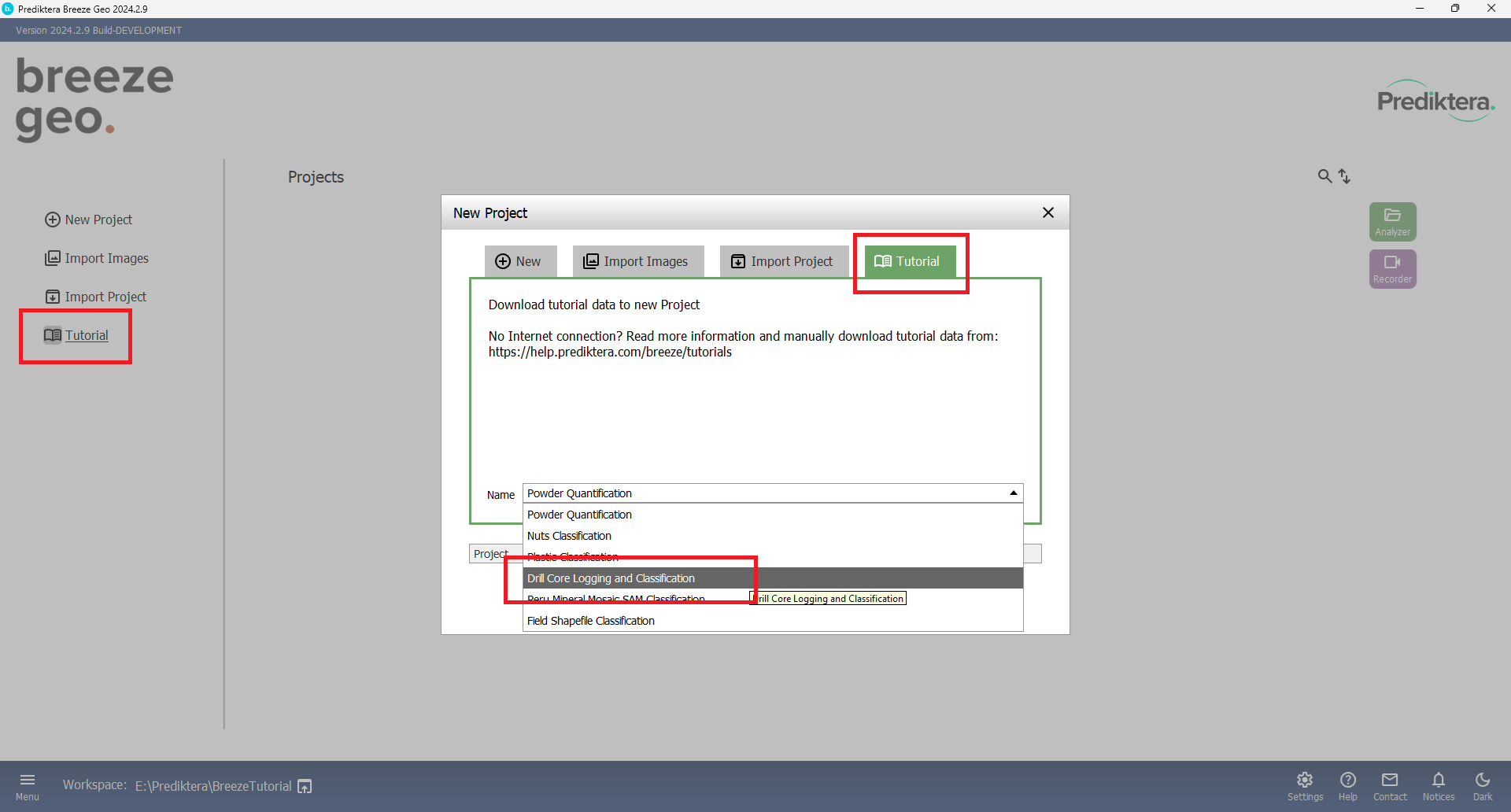Collapse the Name dropdown arrow
Viewport: 1511px width, 812px height.
pos(1013,493)
